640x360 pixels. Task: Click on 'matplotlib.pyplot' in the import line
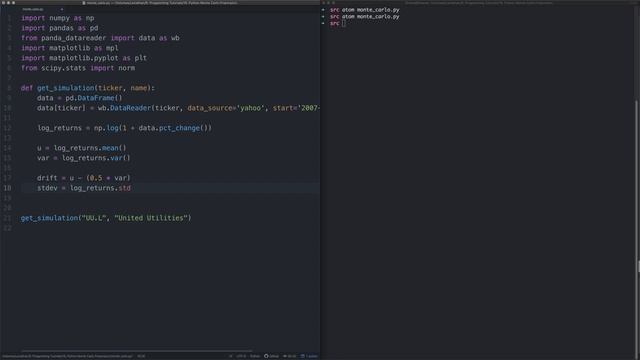tap(84, 58)
